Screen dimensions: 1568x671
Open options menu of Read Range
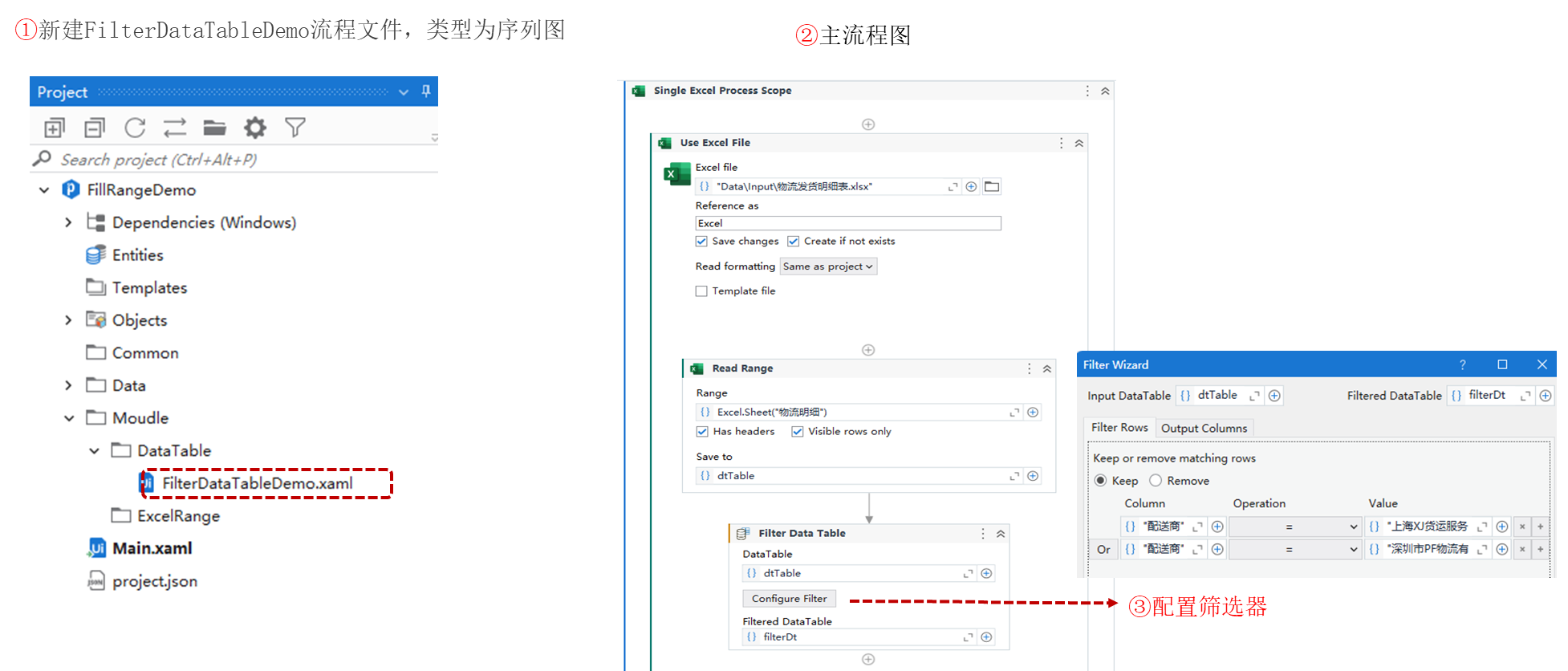[1029, 368]
